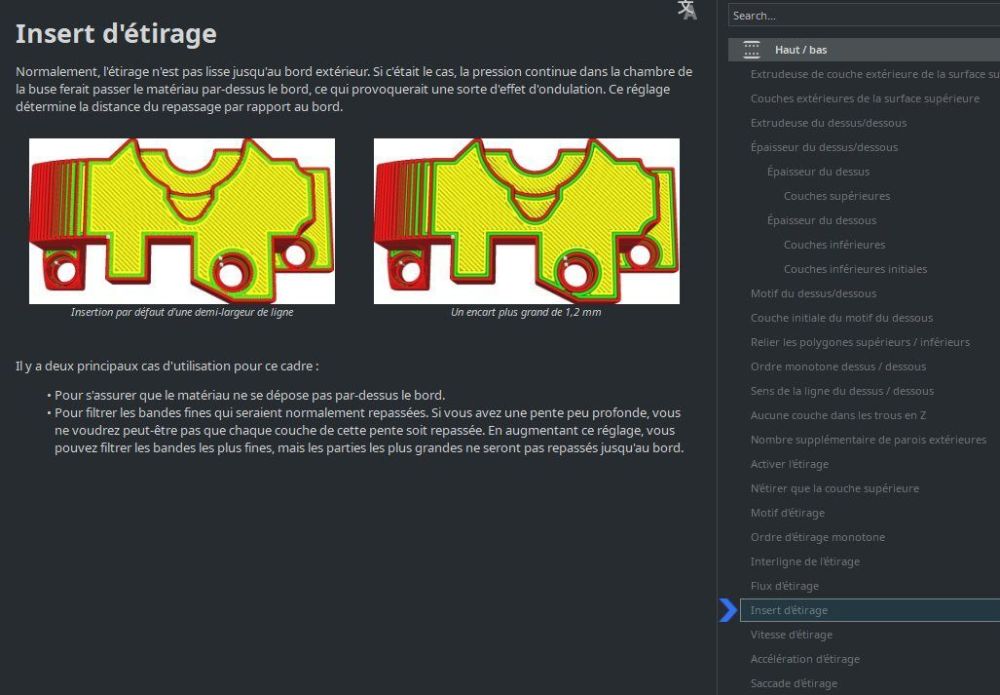Select Motif d'étirage setting
Viewport: 1000px width, 695px height.
point(788,513)
